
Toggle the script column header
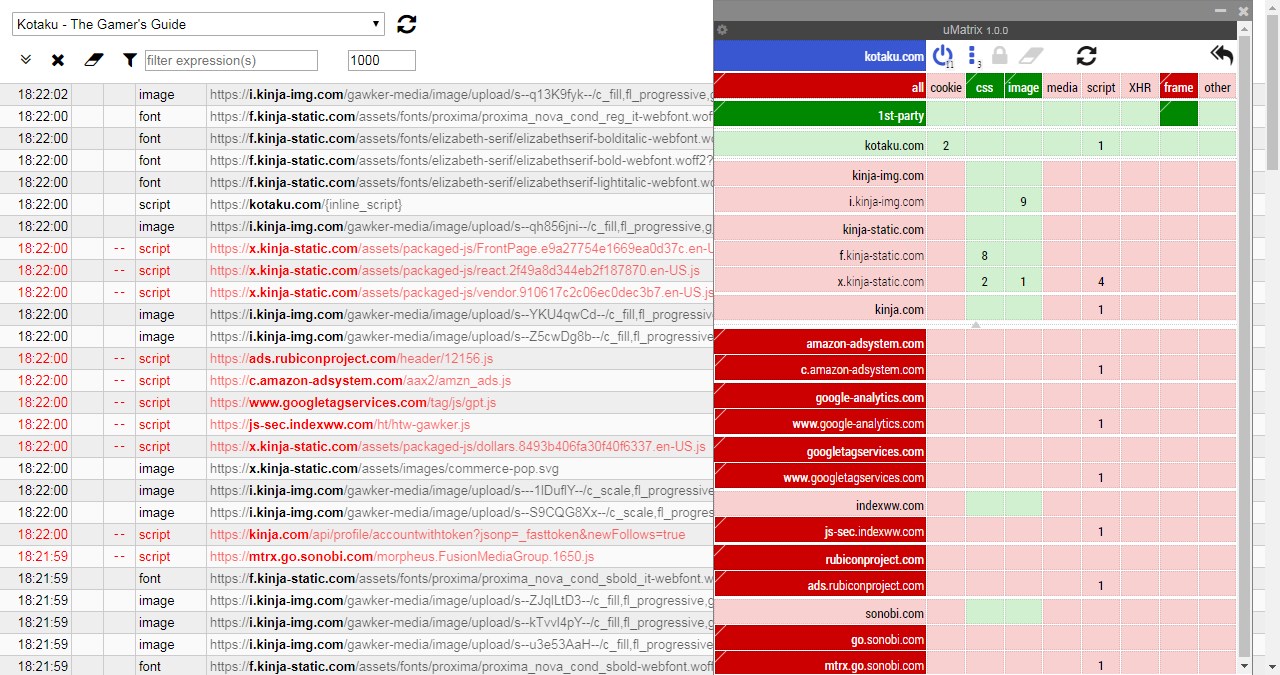1101,87
